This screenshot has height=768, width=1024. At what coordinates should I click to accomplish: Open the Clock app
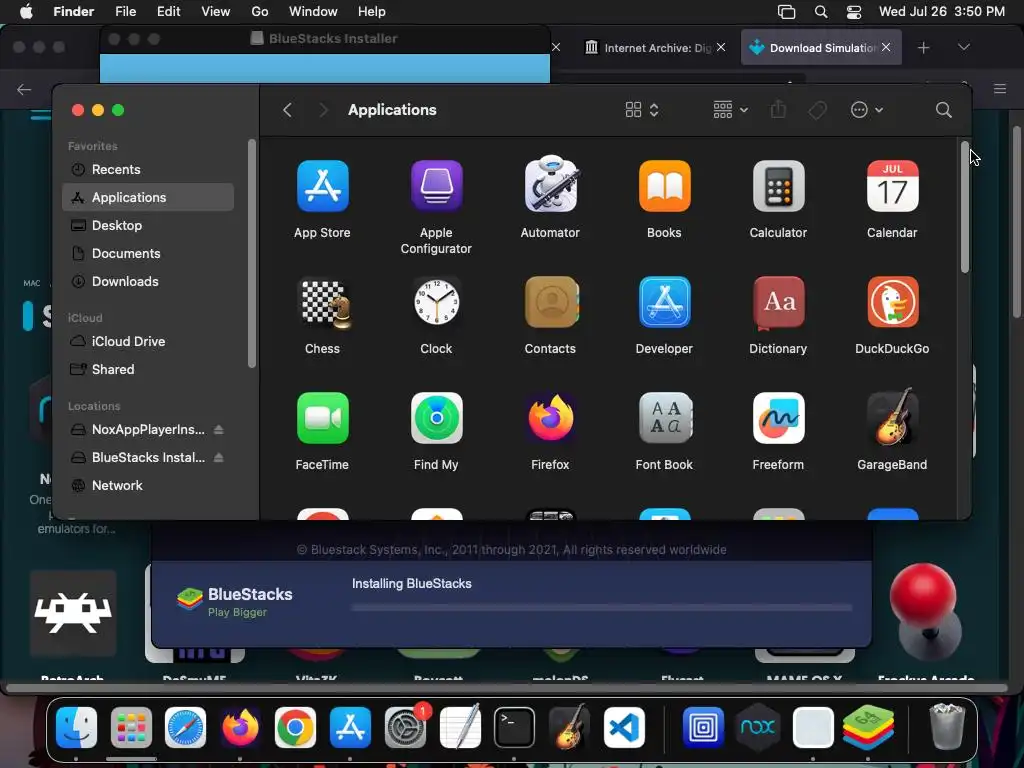coord(436,302)
